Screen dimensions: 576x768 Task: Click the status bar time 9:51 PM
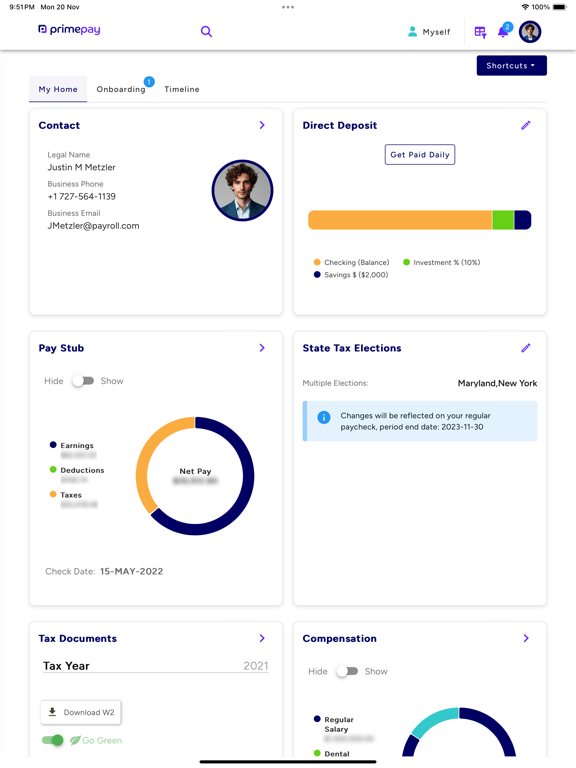tap(22, 7)
